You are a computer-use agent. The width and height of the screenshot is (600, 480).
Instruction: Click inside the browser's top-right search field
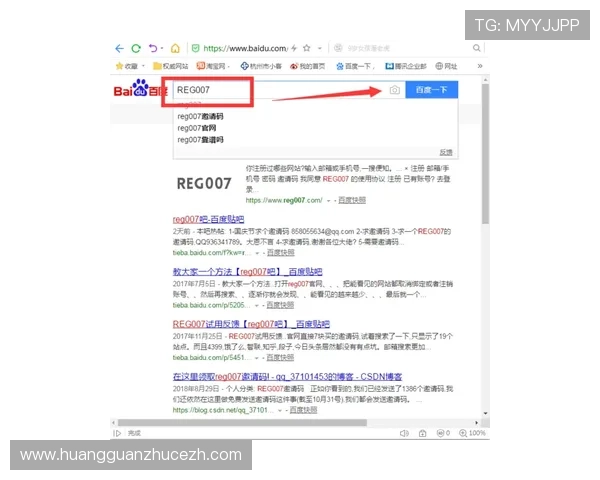coord(408,48)
